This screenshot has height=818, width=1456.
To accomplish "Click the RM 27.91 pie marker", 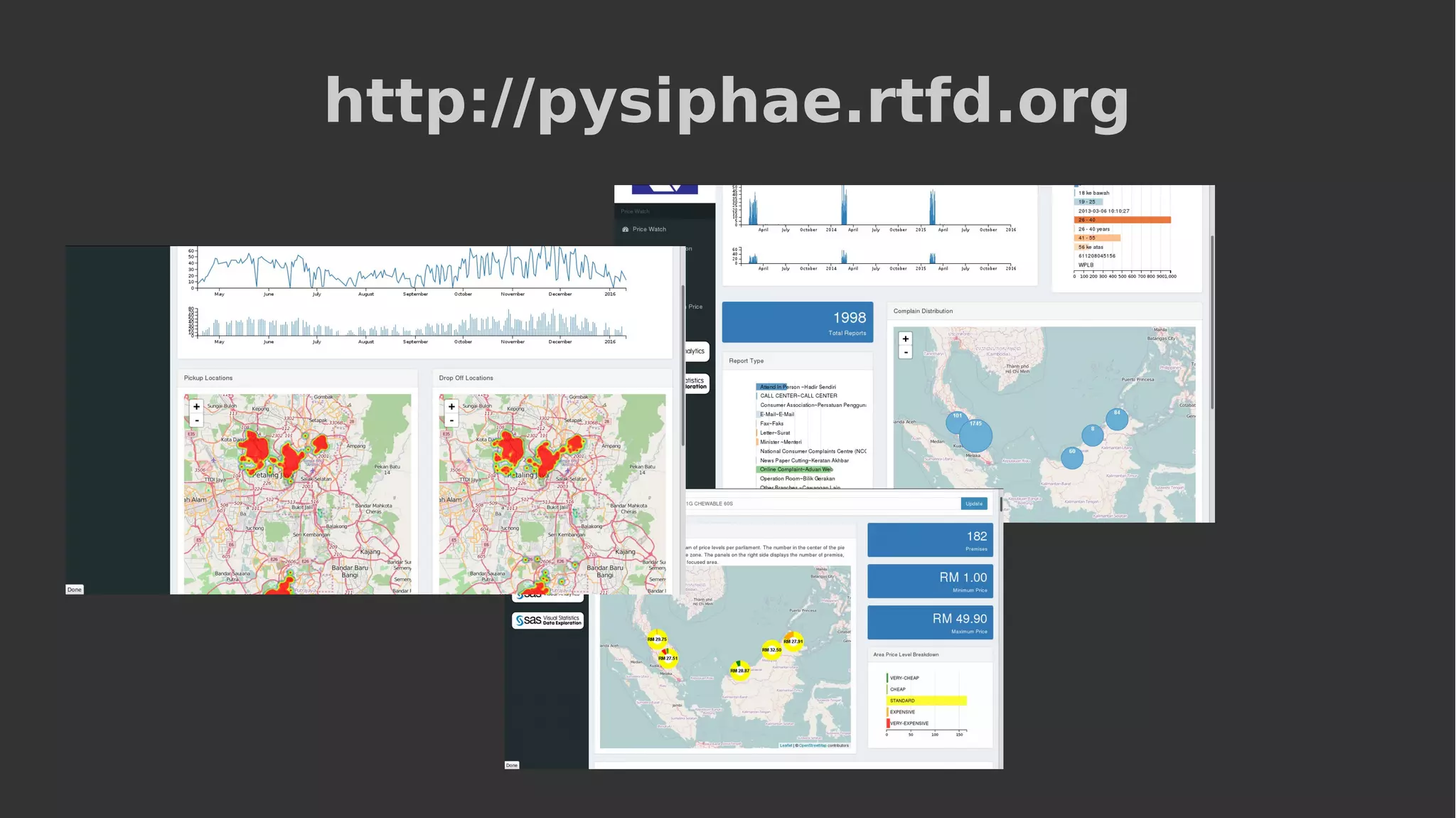I will [x=793, y=641].
